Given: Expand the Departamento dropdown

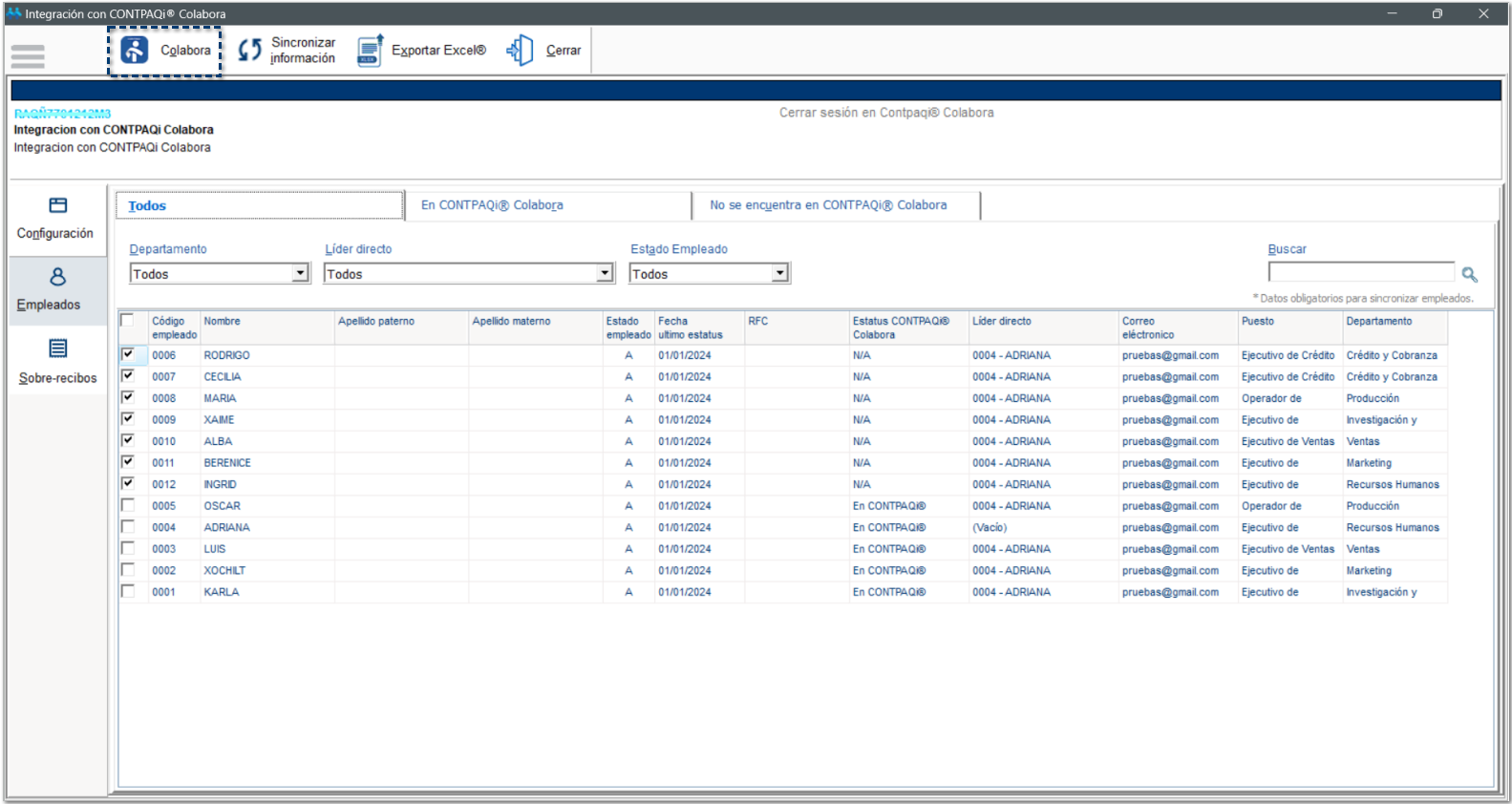Looking at the screenshot, I should click(300, 274).
